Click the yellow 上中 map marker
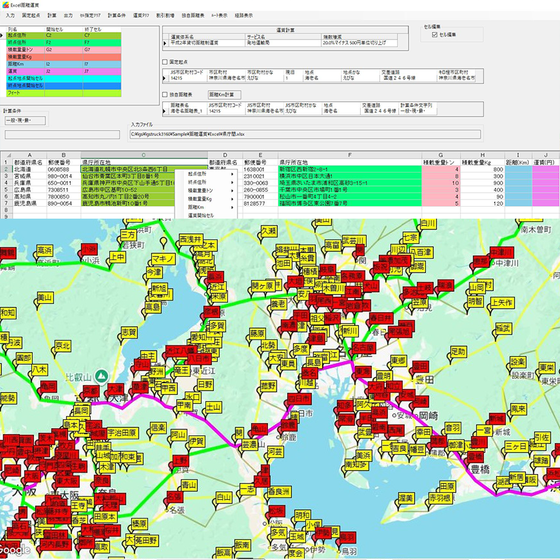The image size is (560, 560). (x=117, y=257)
